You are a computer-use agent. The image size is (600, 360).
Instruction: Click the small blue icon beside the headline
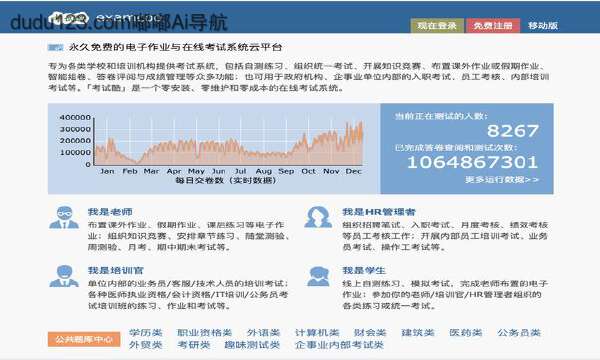coord(55,47)
